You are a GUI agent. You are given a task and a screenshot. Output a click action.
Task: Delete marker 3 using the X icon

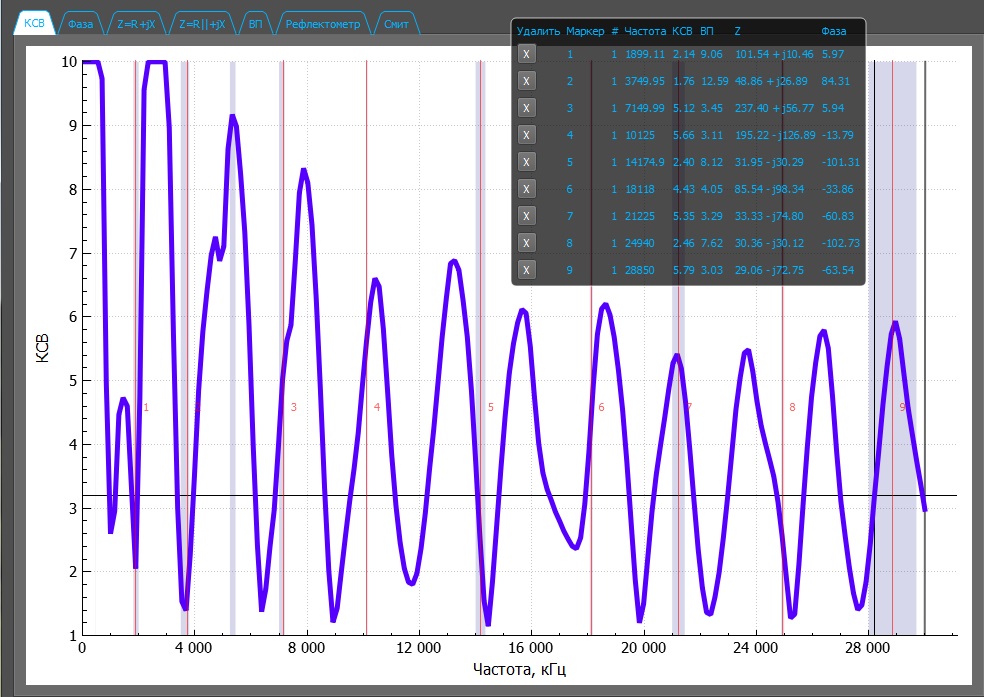click(x=527, y=108)
